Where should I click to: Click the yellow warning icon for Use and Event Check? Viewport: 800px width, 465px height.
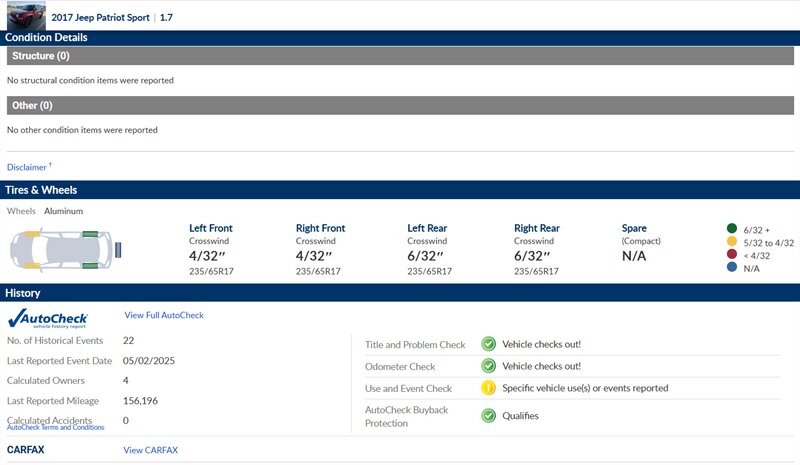click(x=488, y=388)
